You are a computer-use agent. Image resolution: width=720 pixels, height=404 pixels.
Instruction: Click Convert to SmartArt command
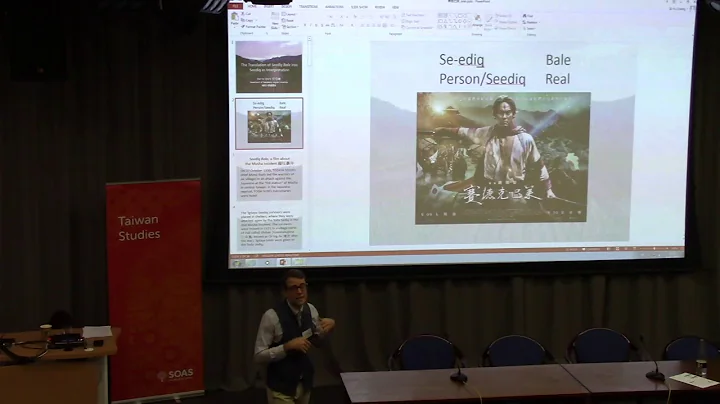[418, 28]
